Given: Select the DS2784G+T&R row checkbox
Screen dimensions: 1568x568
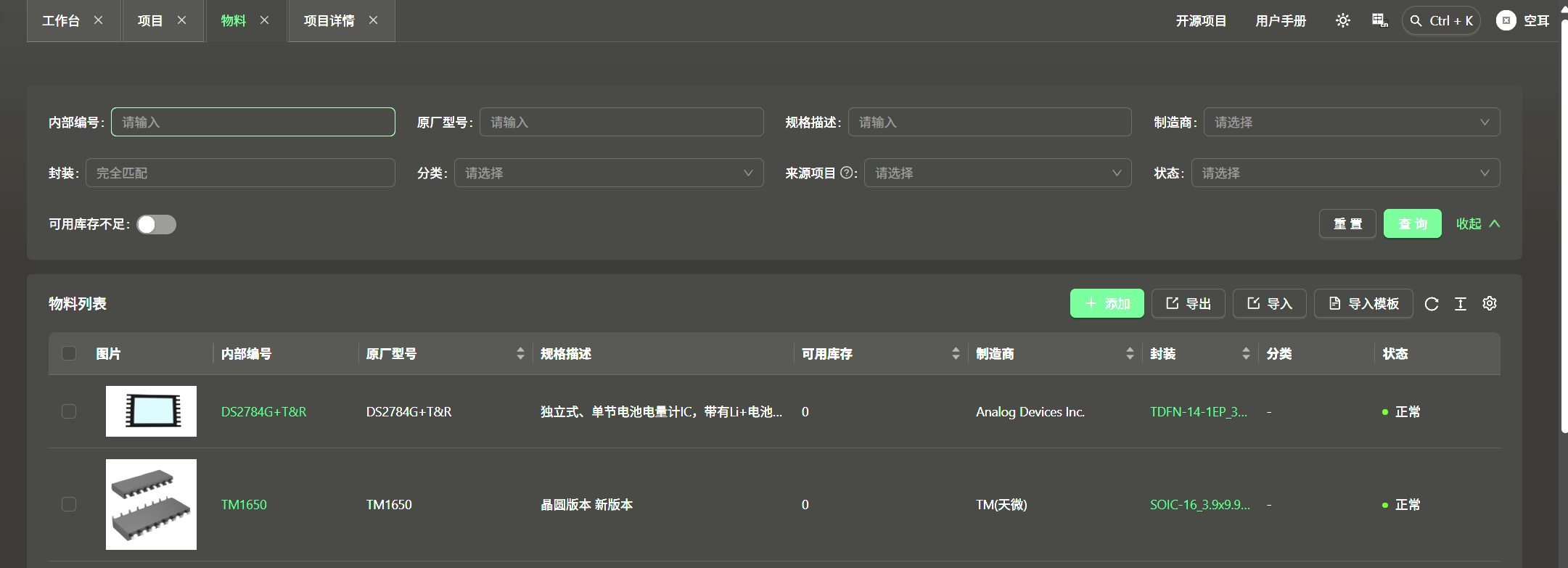Looking at the screenshot, I should coord(69,412).
